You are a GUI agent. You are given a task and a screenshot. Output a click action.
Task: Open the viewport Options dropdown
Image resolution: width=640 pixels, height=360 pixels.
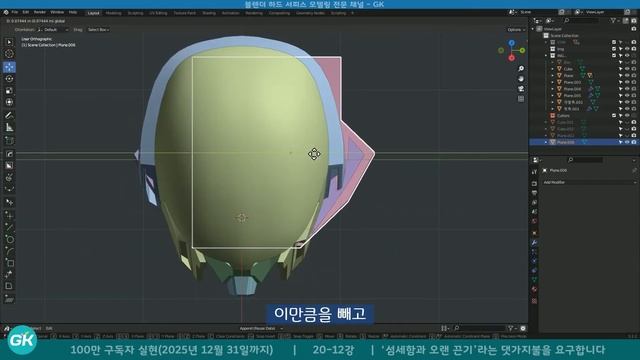point(516,30)
